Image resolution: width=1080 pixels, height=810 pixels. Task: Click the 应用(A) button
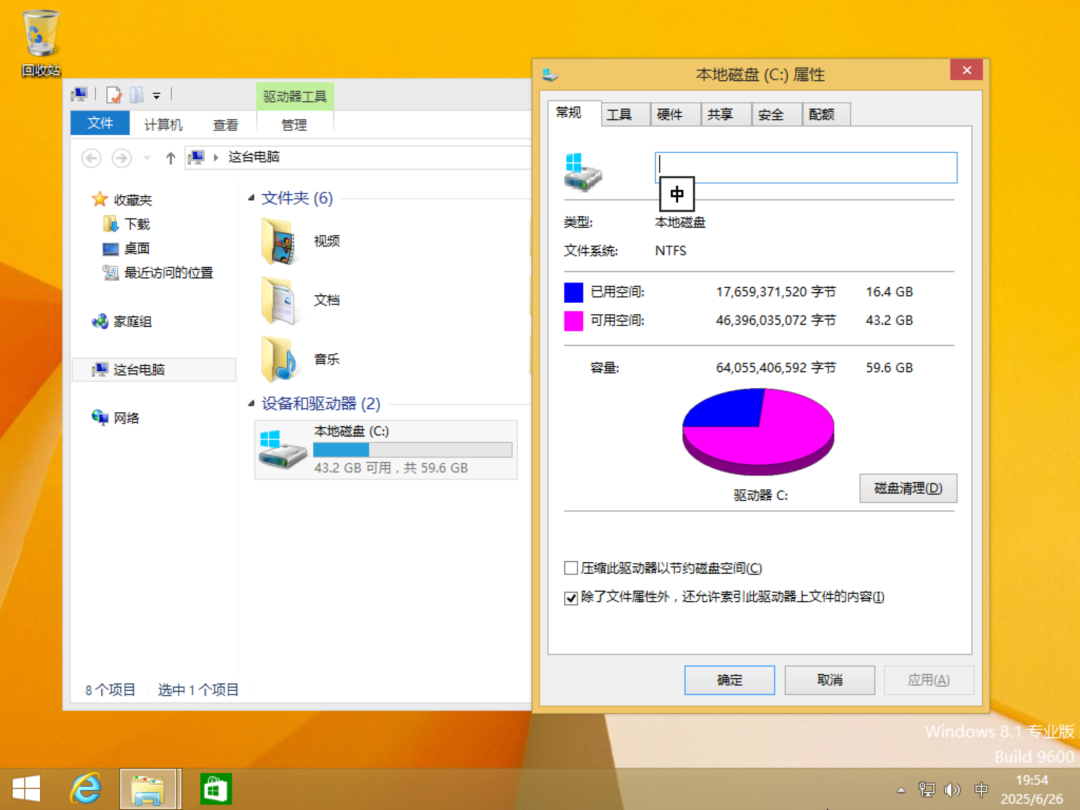(928, 680)
